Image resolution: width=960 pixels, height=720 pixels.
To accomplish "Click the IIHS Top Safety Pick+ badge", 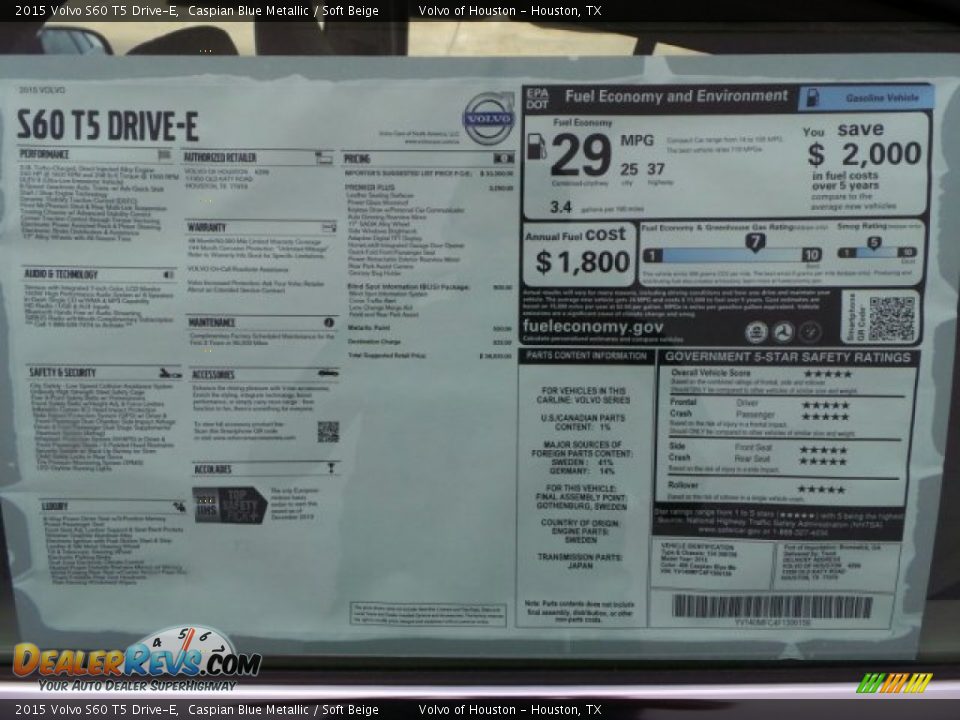I will click(x=231, y=505).
